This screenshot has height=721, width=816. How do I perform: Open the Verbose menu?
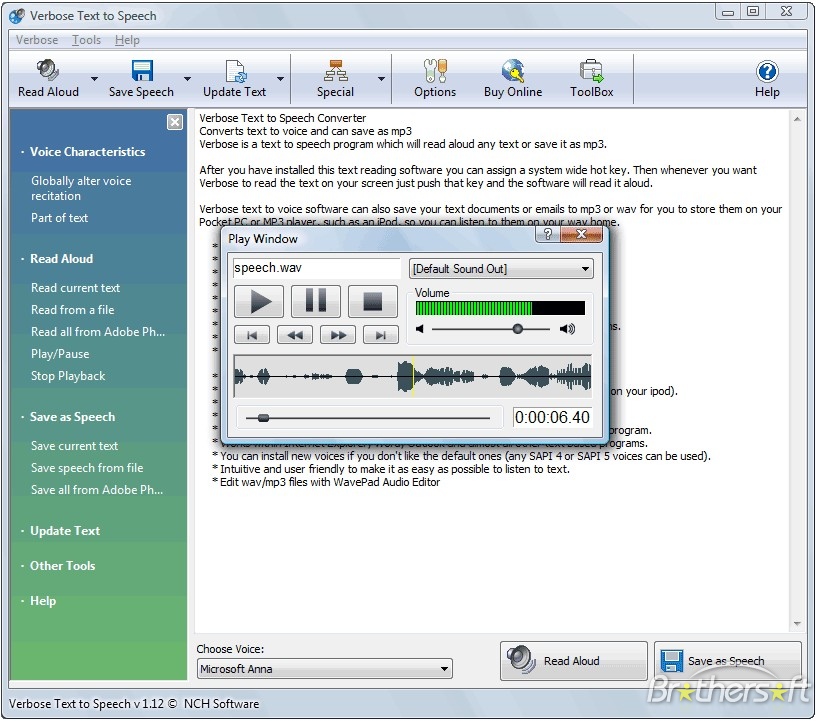(x=37, y=40)
